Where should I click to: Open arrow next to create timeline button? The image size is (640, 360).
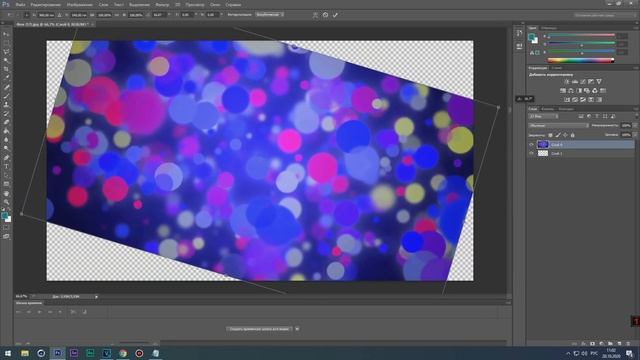(x=297, y=329)
